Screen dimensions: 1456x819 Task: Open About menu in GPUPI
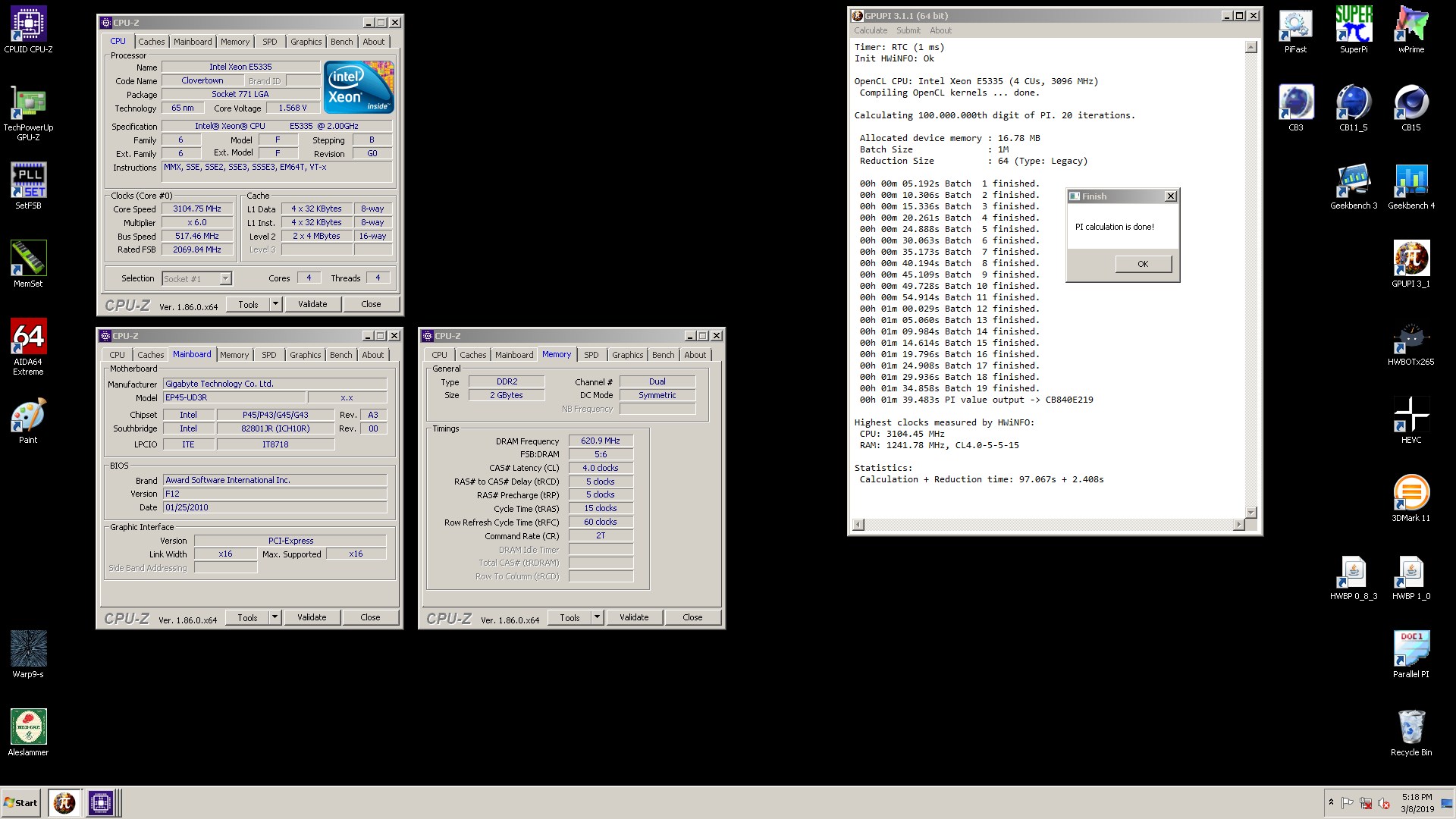[x=940, y=30]
